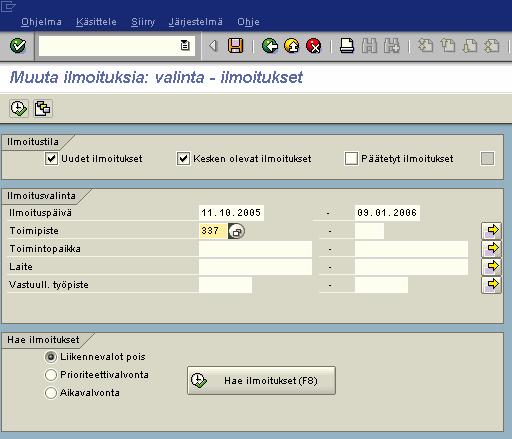
Task: Open multiple selection for Vastuull. työpiste
Action: [x=491, y=285]
